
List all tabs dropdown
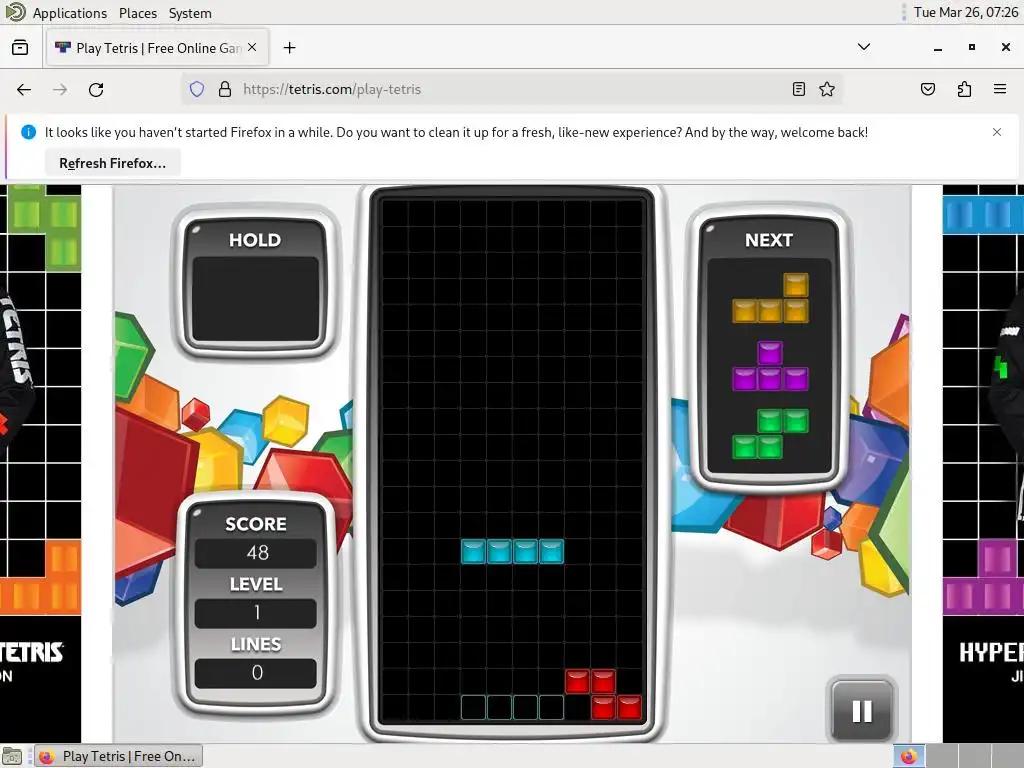click(864, 47)
